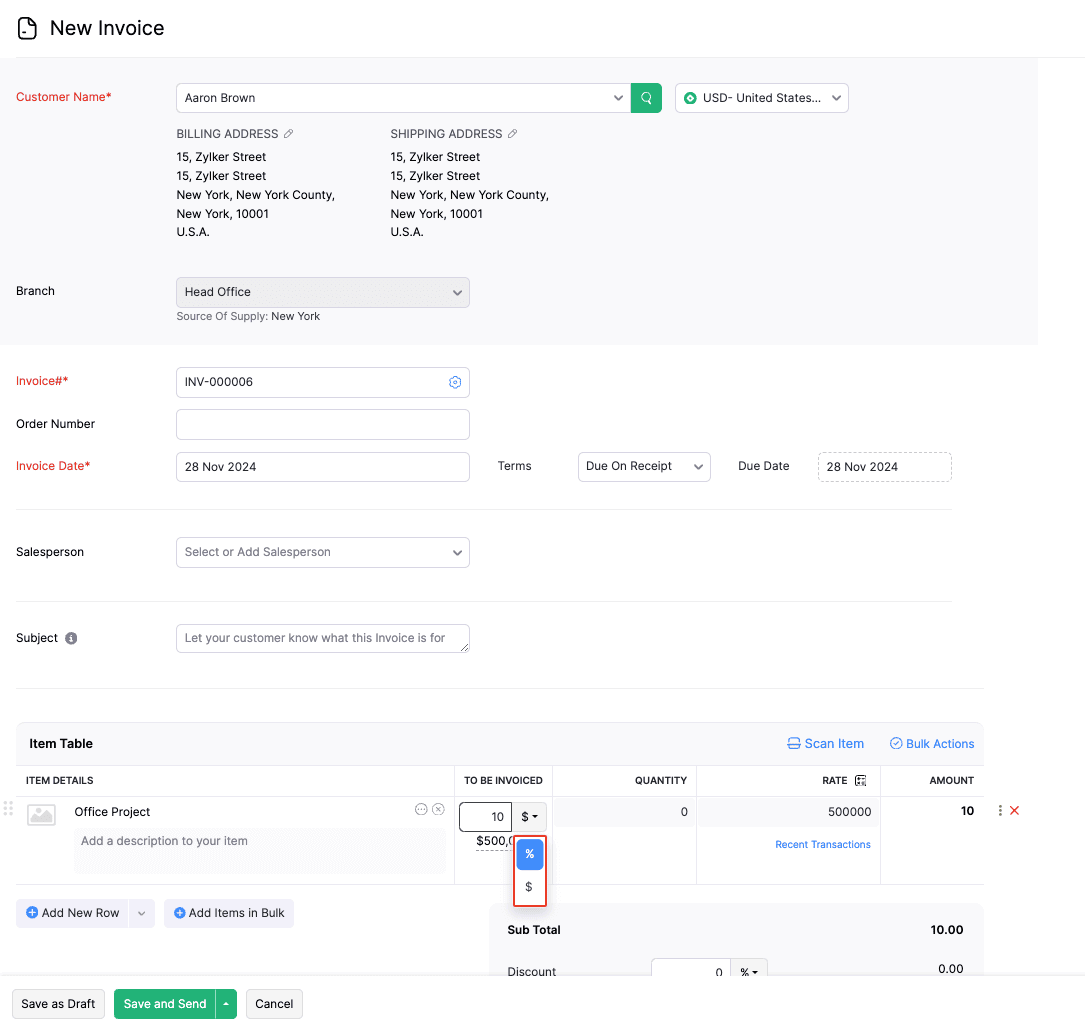Expand the Terms dropdown
The height and width of the screenshot is (1034, 1085).
pos(644,467)
